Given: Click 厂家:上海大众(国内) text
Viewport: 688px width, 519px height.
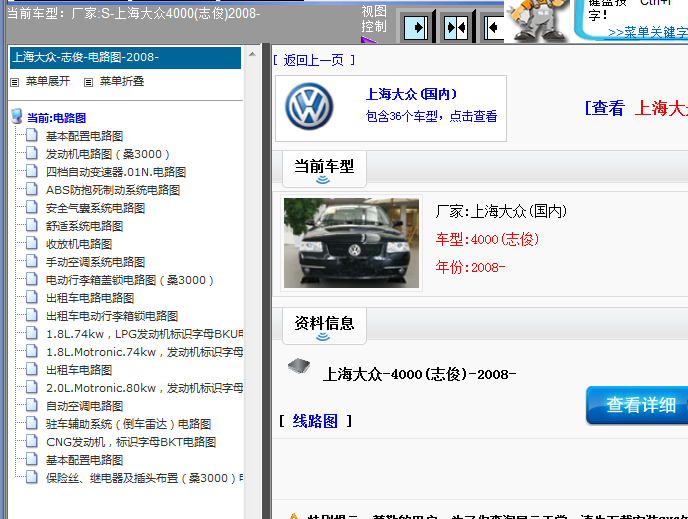Looking at the screenshot, I should (501, 211).
